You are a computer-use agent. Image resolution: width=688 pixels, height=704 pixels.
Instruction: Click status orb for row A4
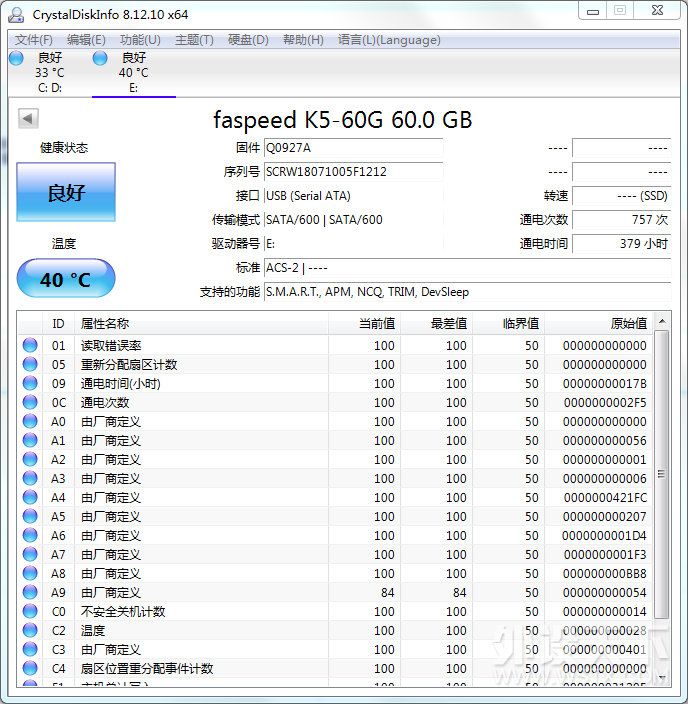pyautogui.click(x=30, y=497)
